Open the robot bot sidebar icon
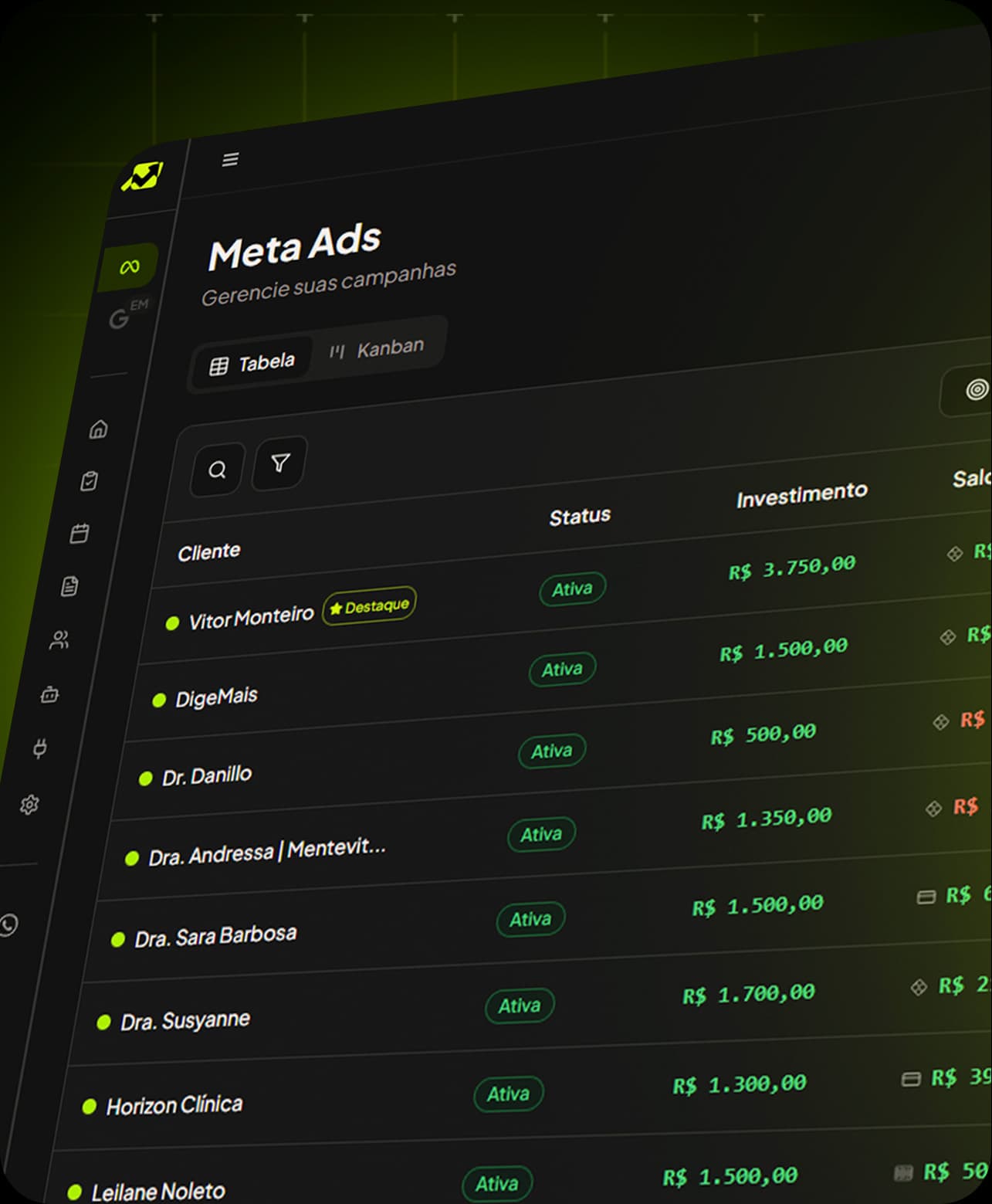 49,694
